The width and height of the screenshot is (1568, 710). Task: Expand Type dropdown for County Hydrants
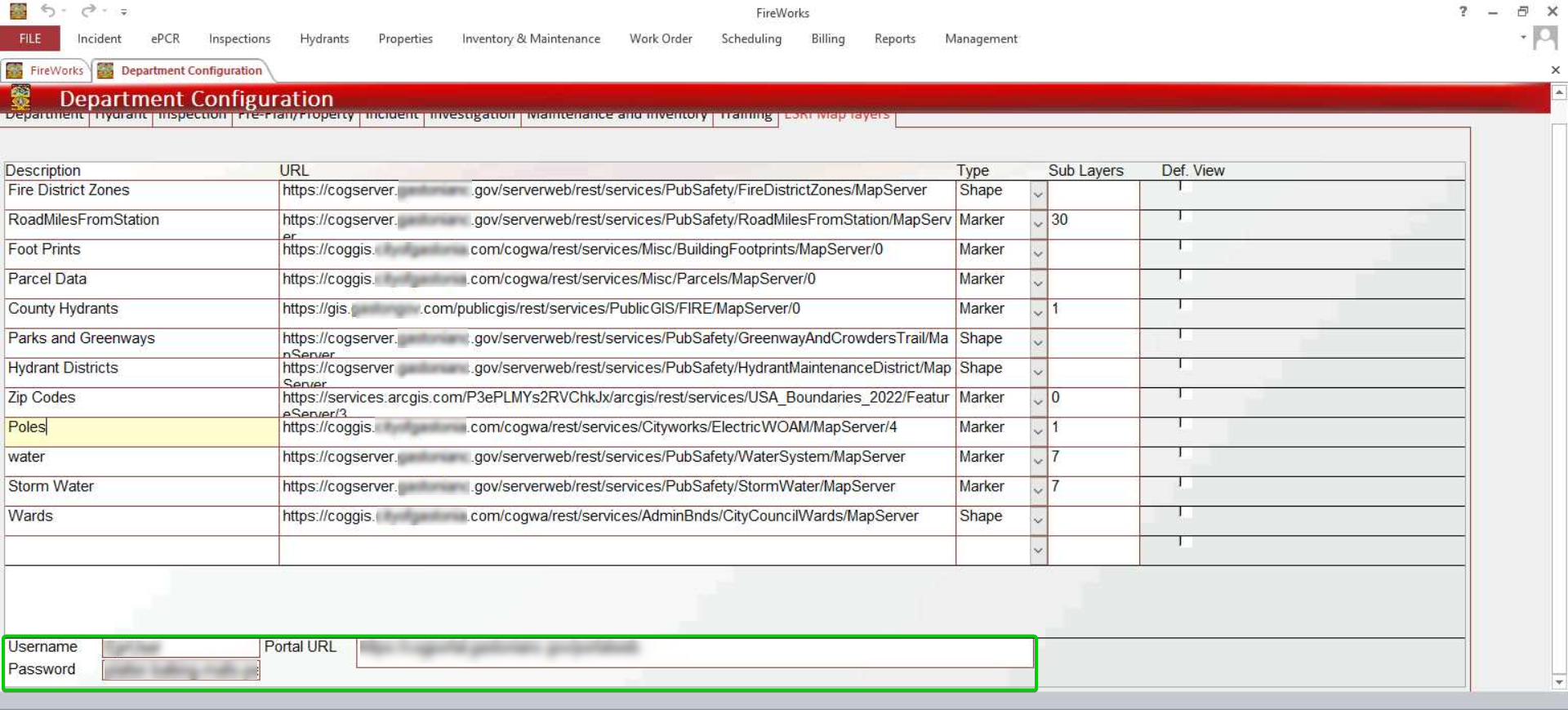pos(1038,313)
